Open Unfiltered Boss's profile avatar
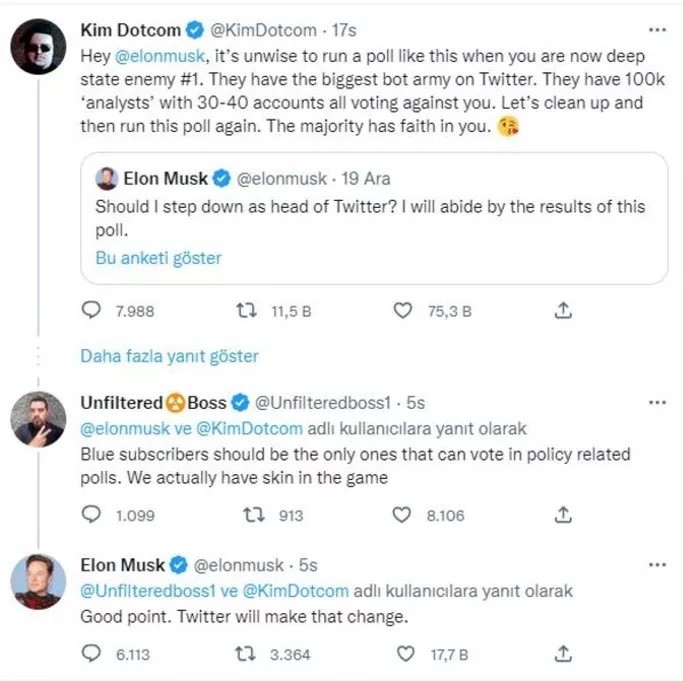The width and height of the screenshot is (683, 681). point(38,419)
